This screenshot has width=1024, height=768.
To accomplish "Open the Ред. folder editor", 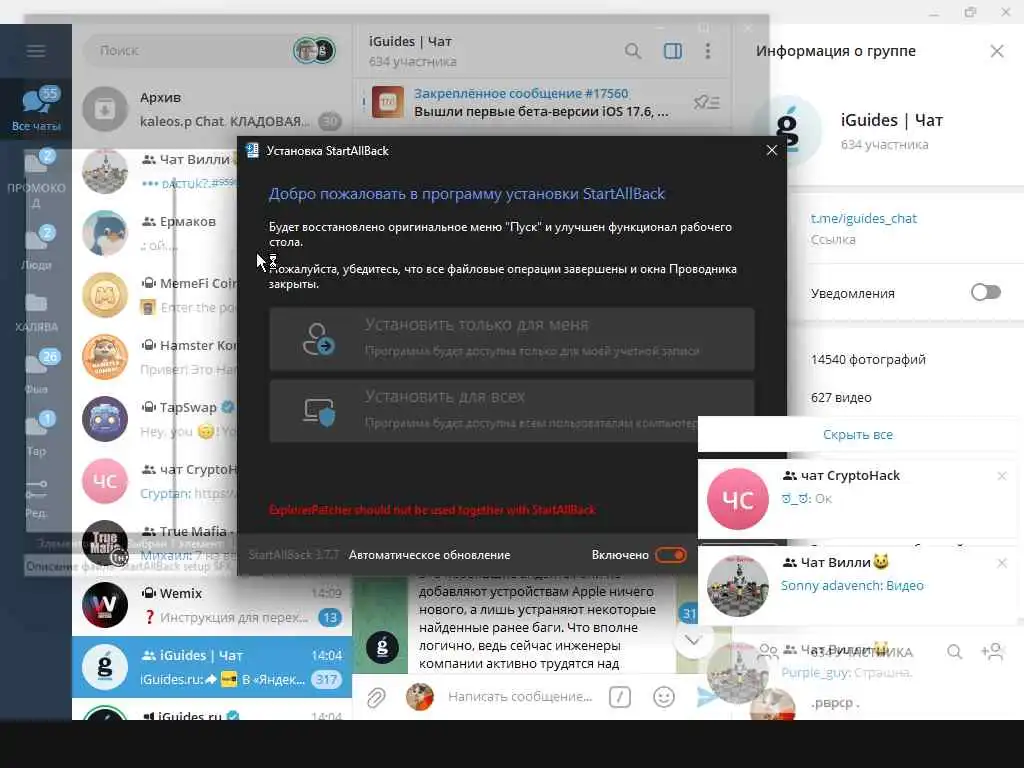I will point(36,498).
